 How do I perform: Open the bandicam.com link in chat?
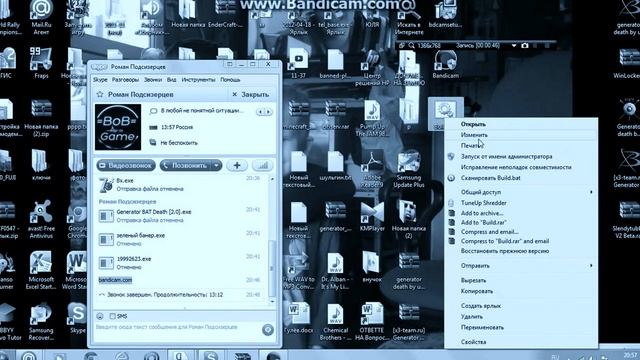click(115, 280)
